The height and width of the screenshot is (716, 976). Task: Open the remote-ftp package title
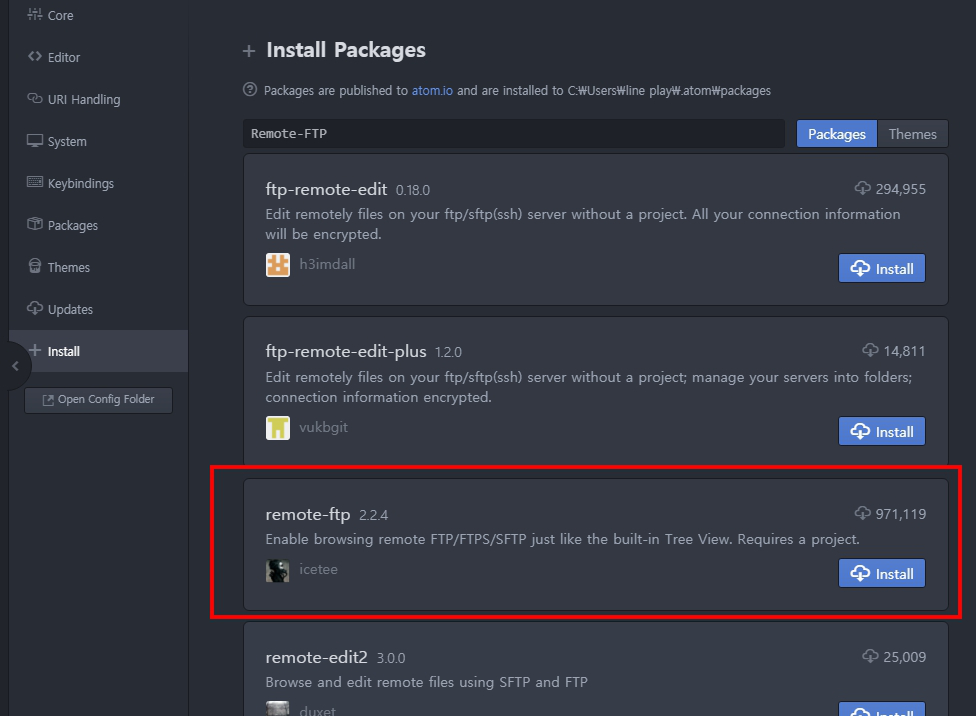[x=307, y=515]
